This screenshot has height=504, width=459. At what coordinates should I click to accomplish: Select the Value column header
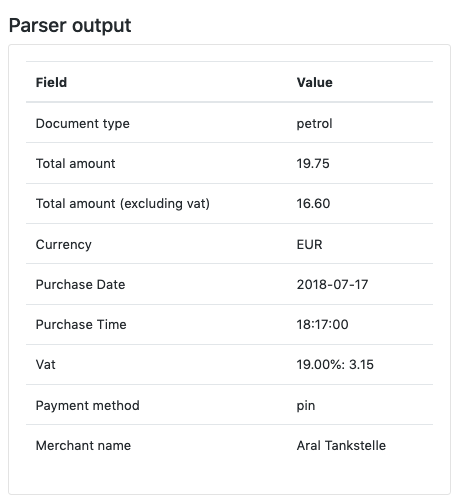[314, 82]
